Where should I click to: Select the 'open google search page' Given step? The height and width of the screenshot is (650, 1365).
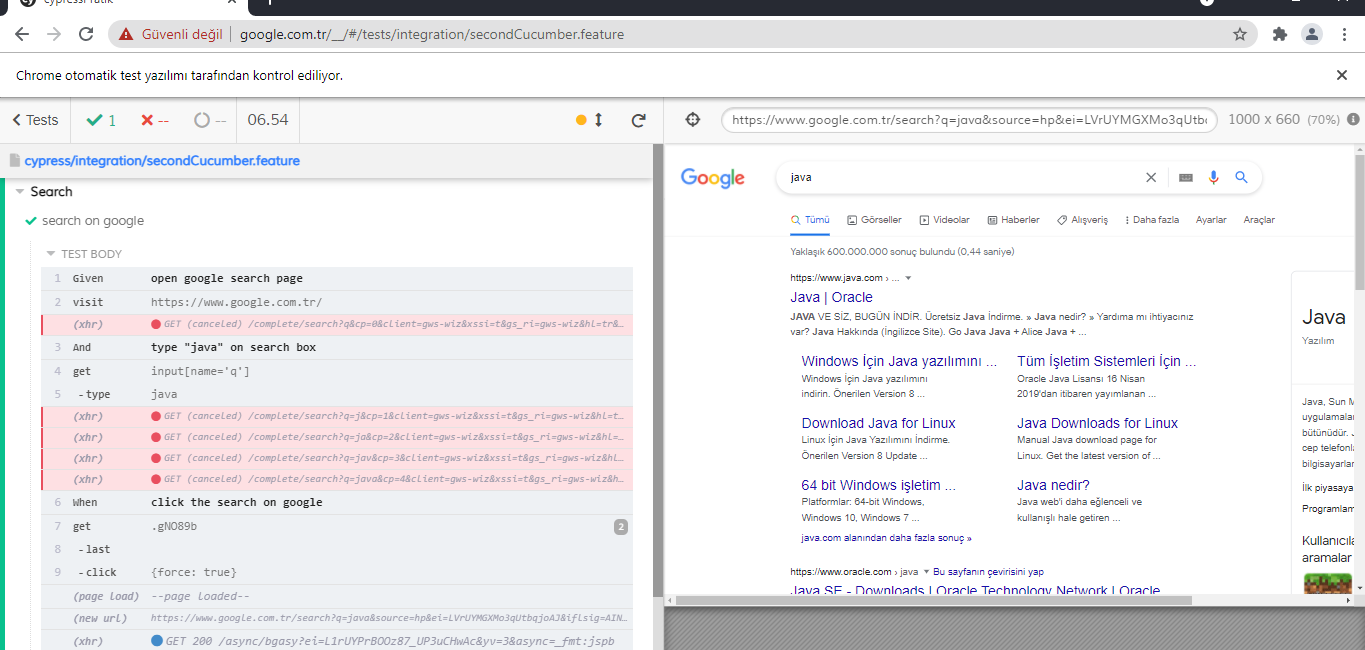click(337, 278)
